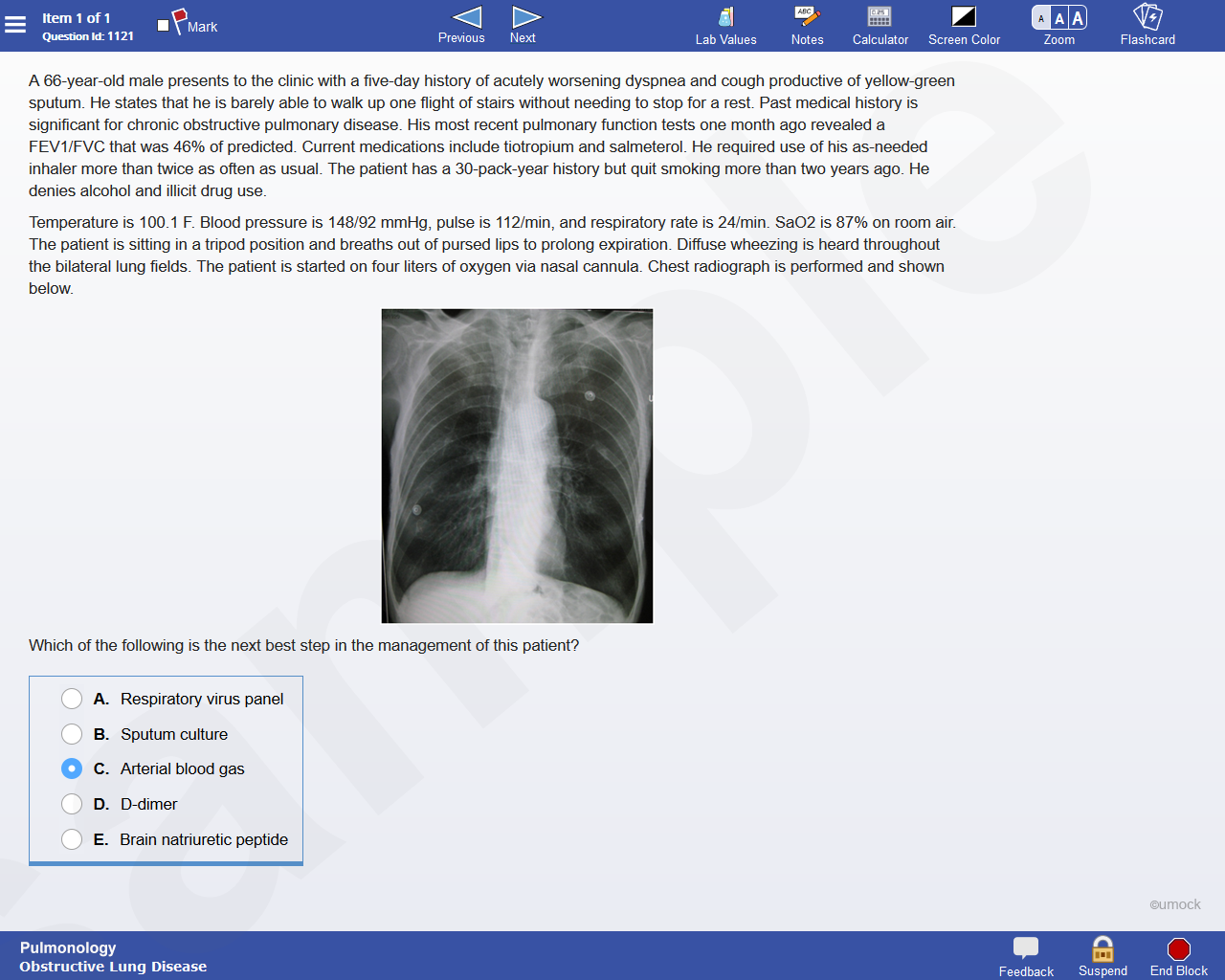Click the red Mark flag icon
The width and height of the screenshot is (1225, 980).
coord(179,19)
